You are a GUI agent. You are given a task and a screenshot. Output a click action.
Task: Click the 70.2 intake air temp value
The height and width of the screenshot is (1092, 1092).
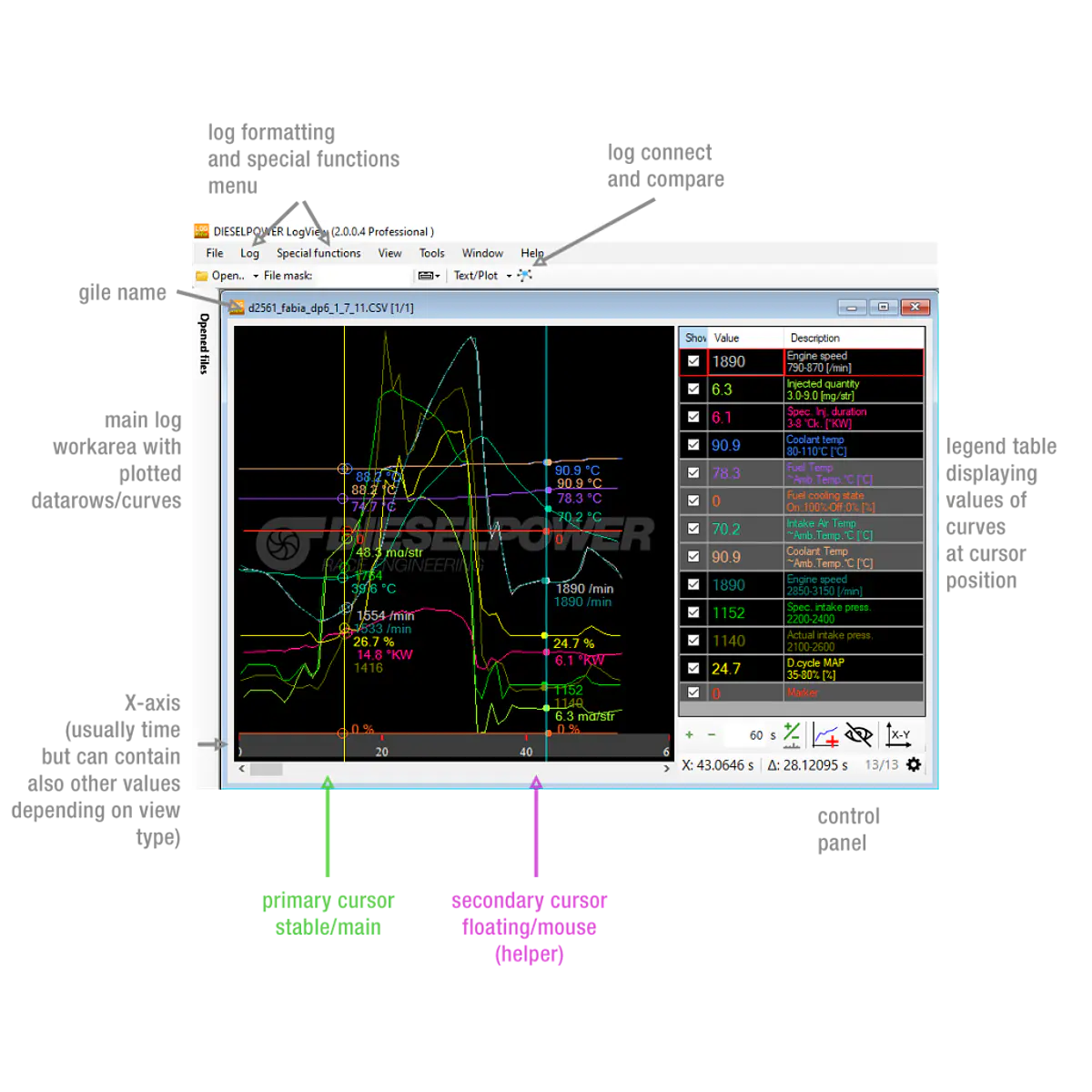click(x=745, y=529)
